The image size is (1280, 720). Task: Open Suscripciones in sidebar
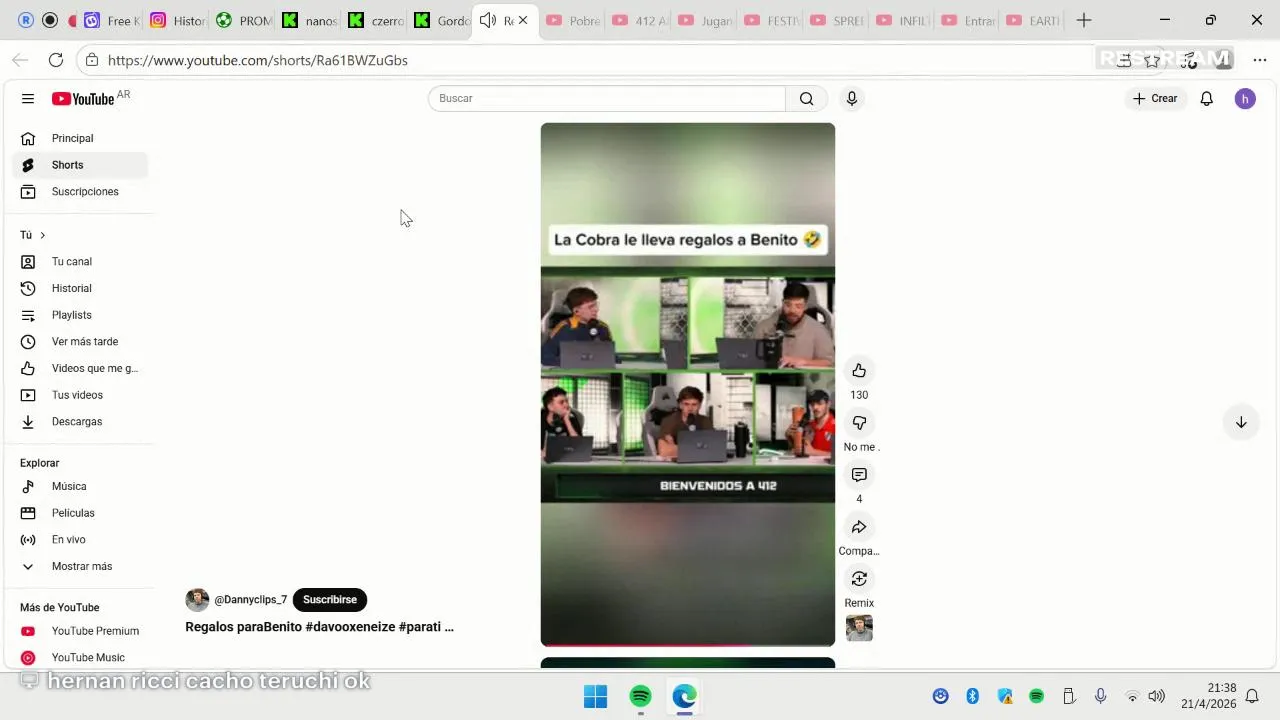coord(80,191)
